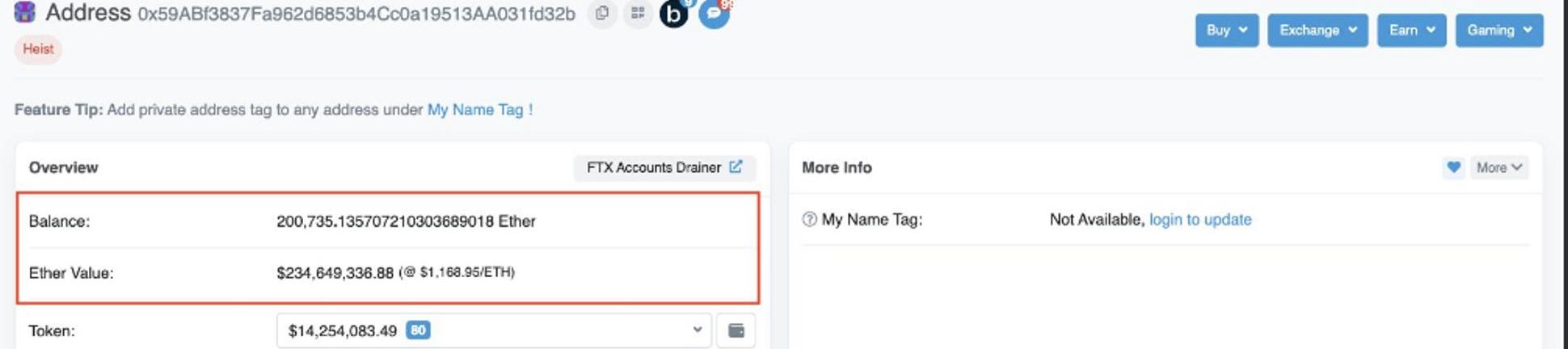Select the address text 0x59ABf3837Fa962d6853b4Cc0a19513AA031fd32b

(x=356, y=14)
